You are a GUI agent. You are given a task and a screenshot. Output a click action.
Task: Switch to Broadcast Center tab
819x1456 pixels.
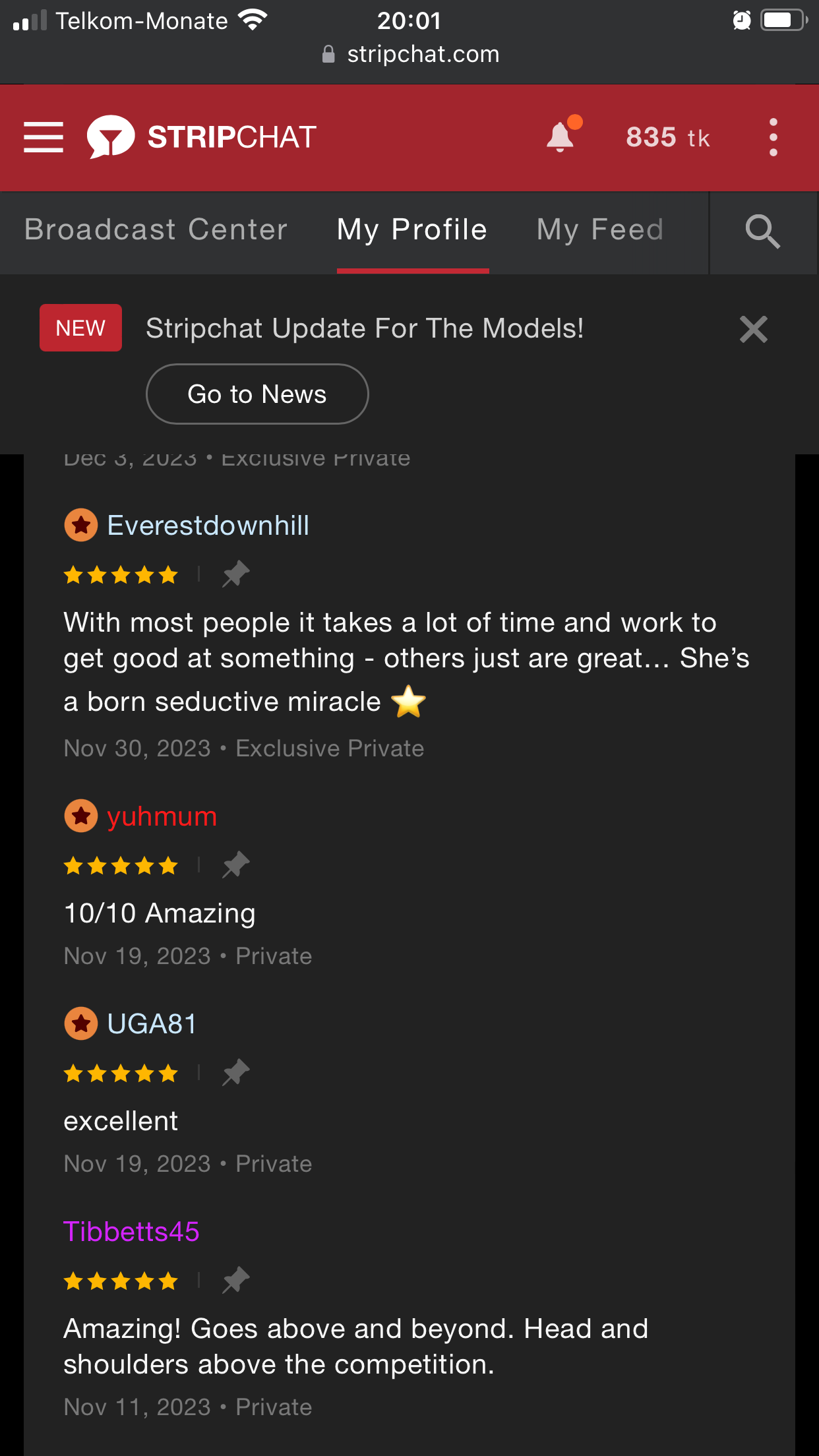(156, 230)
